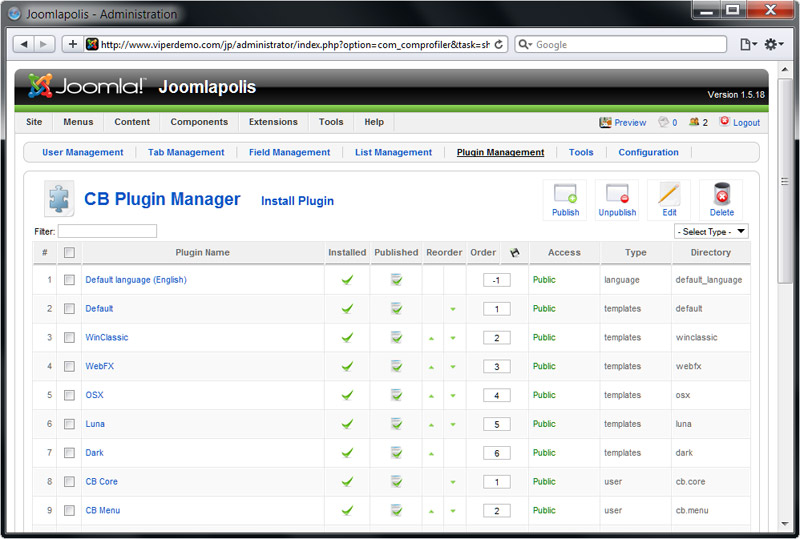
Task: Open the Help menu
Action: (374, 122)
